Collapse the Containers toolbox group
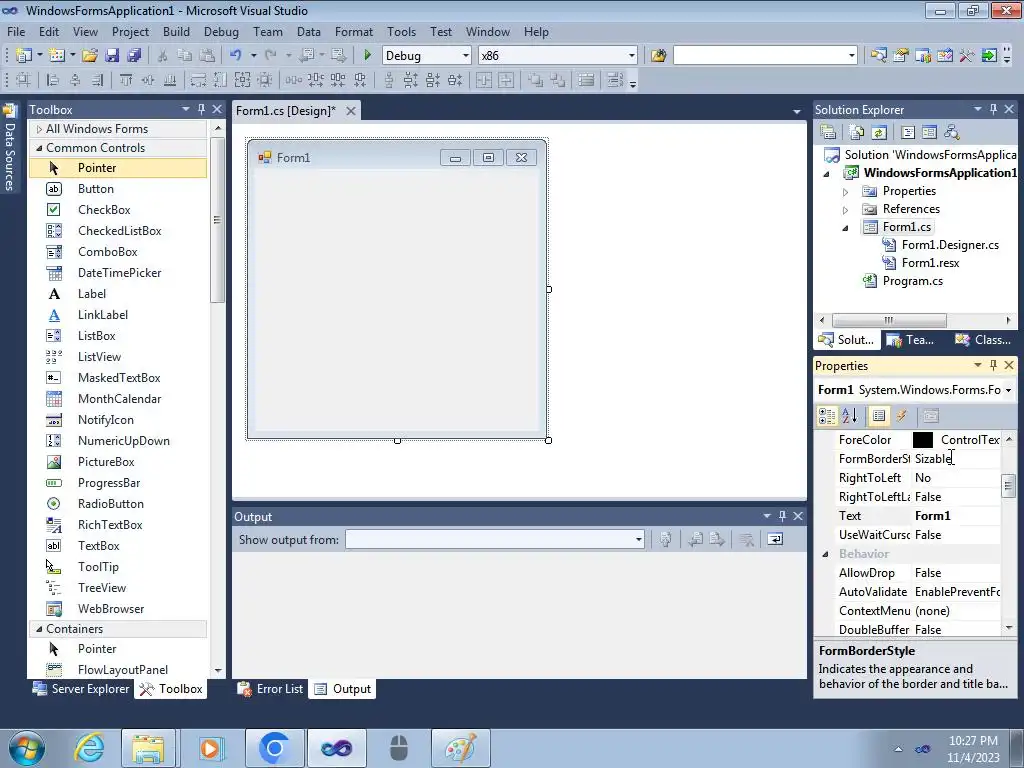The image size is (1024, 768). coord(39,629)
